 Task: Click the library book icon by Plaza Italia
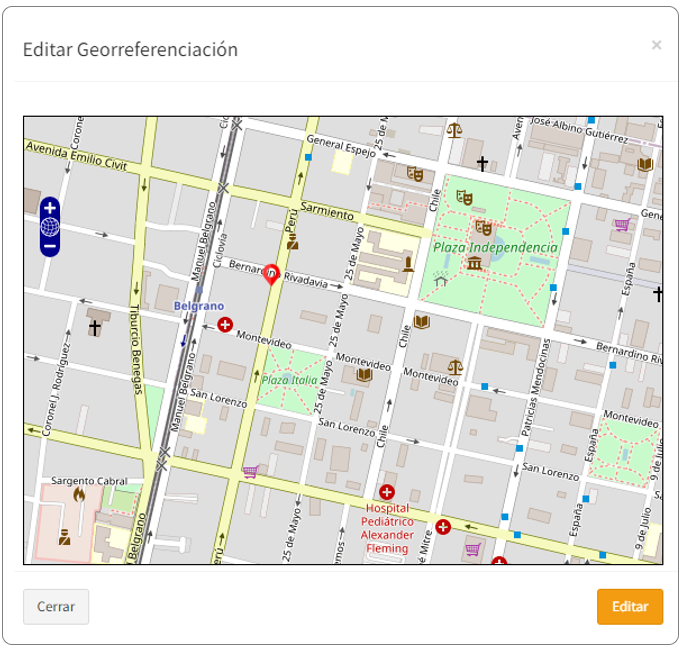[364, 375]
